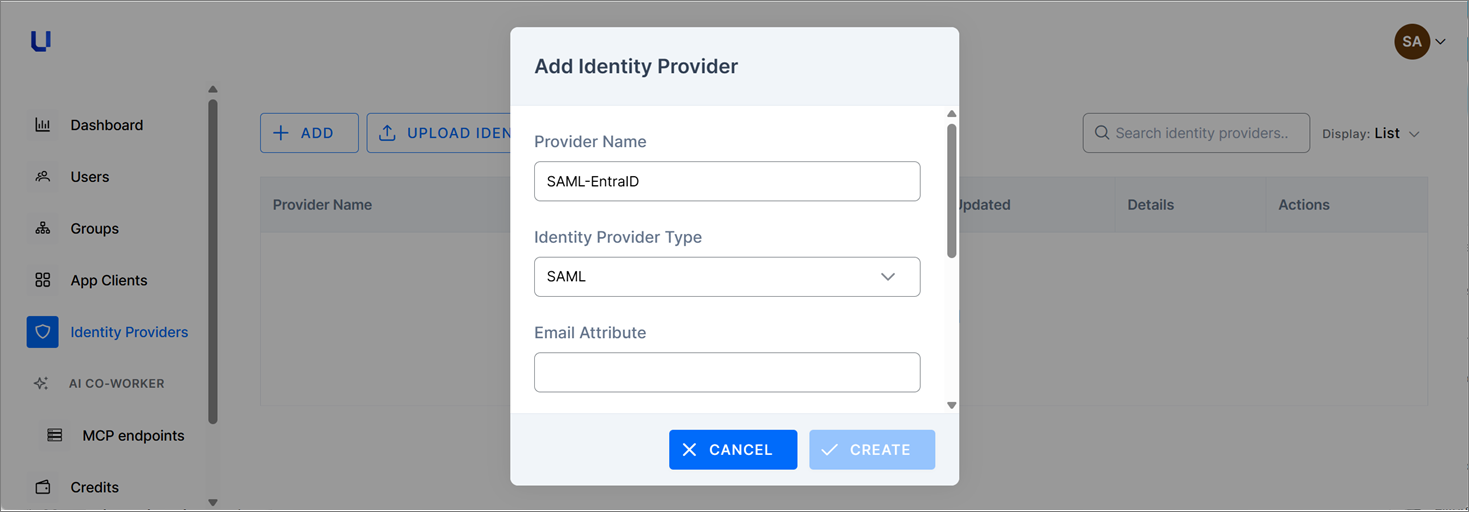1469x512 pixels.
Task: Click the dialog vertical scrollbar
Action: pos(952,191)
